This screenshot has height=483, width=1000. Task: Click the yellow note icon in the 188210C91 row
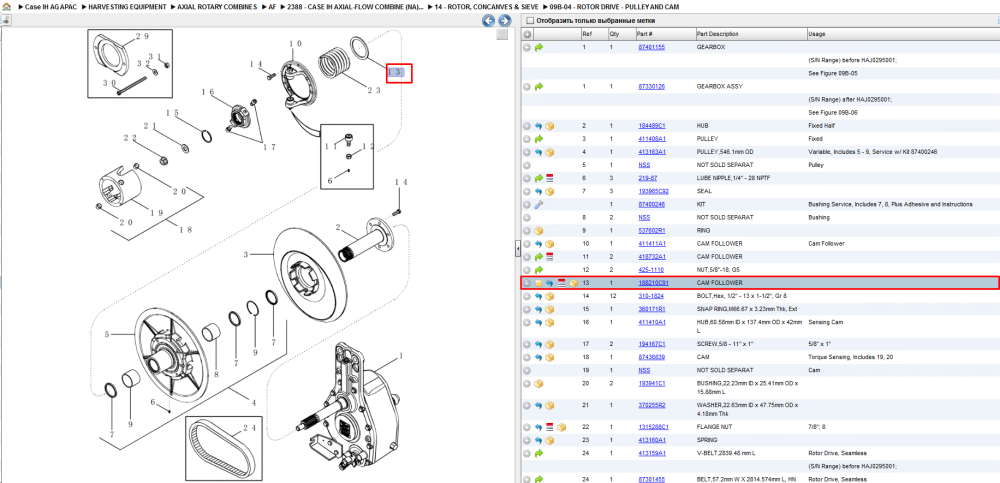pyautogui.click(x=538, y=283)
